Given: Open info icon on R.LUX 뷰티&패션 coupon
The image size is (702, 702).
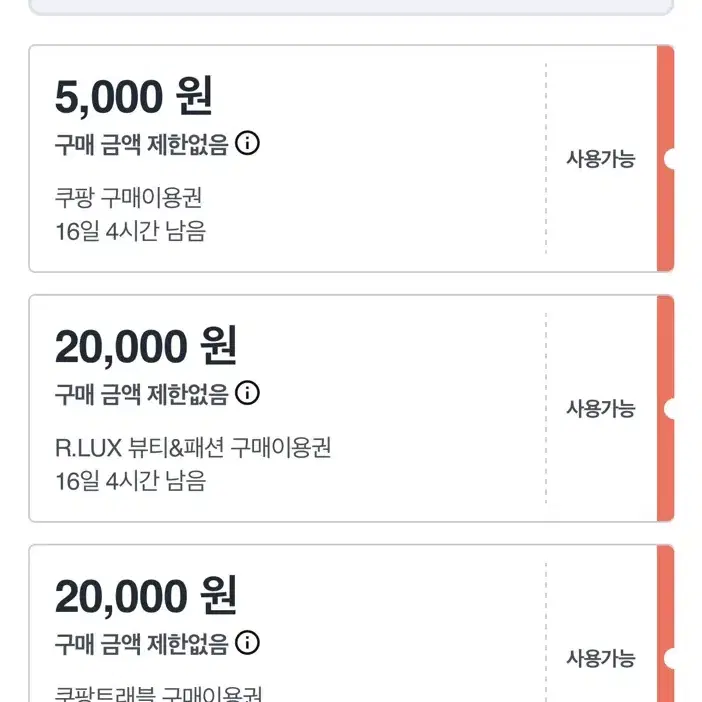Looking at the screenshot, I should point(247,393).
